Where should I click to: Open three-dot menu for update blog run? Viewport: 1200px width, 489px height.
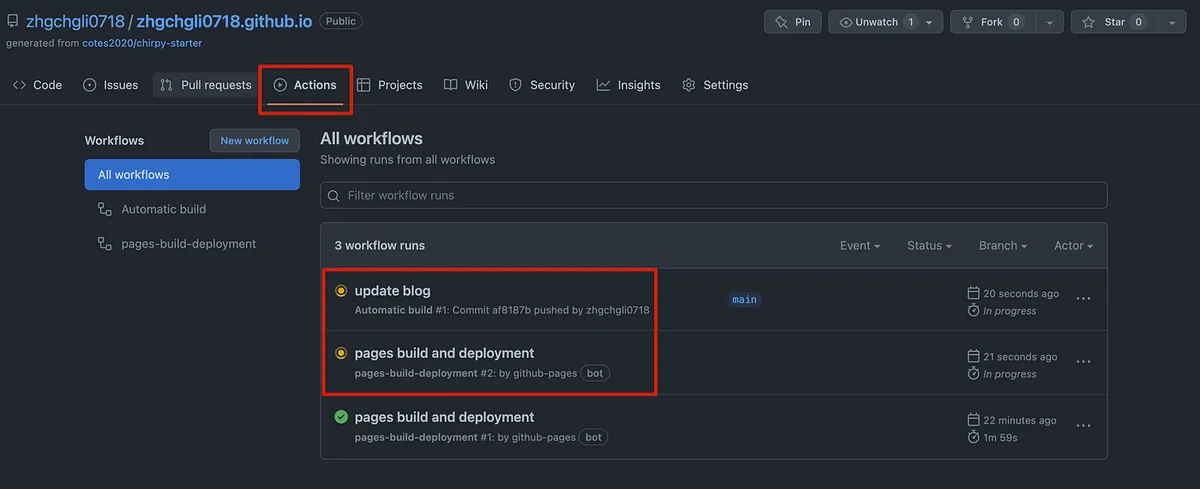tap(1083, 298)
